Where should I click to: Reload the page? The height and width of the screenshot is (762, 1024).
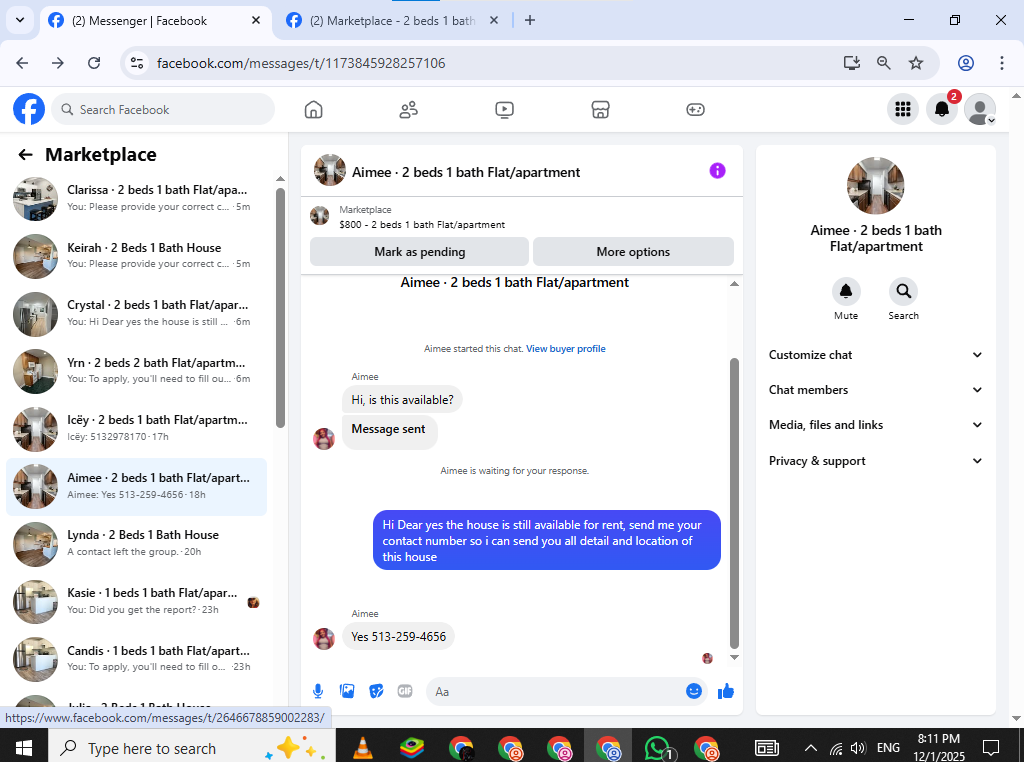click(94, 63)
